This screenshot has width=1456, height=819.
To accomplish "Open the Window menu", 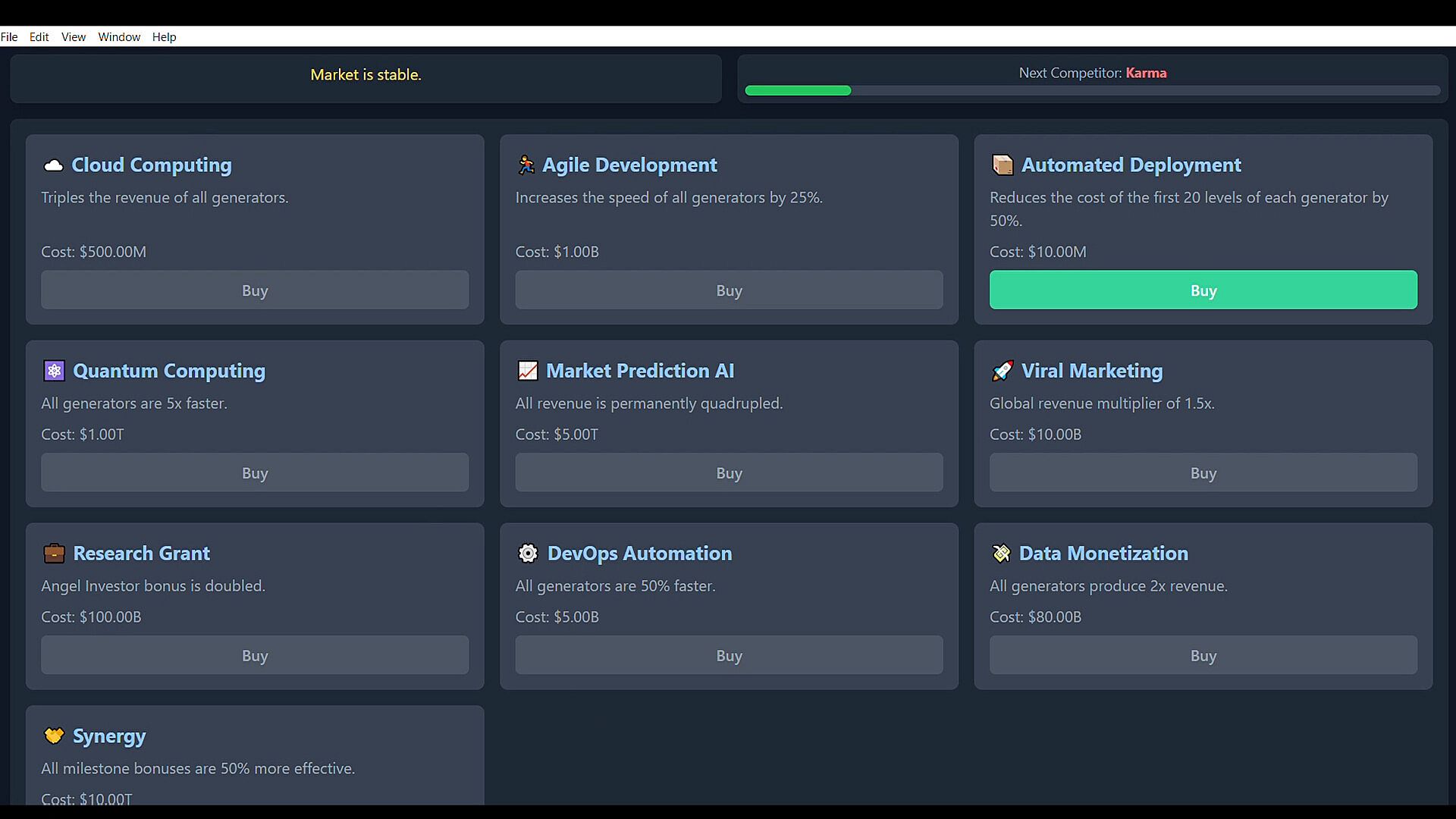I will click(119, 36).
